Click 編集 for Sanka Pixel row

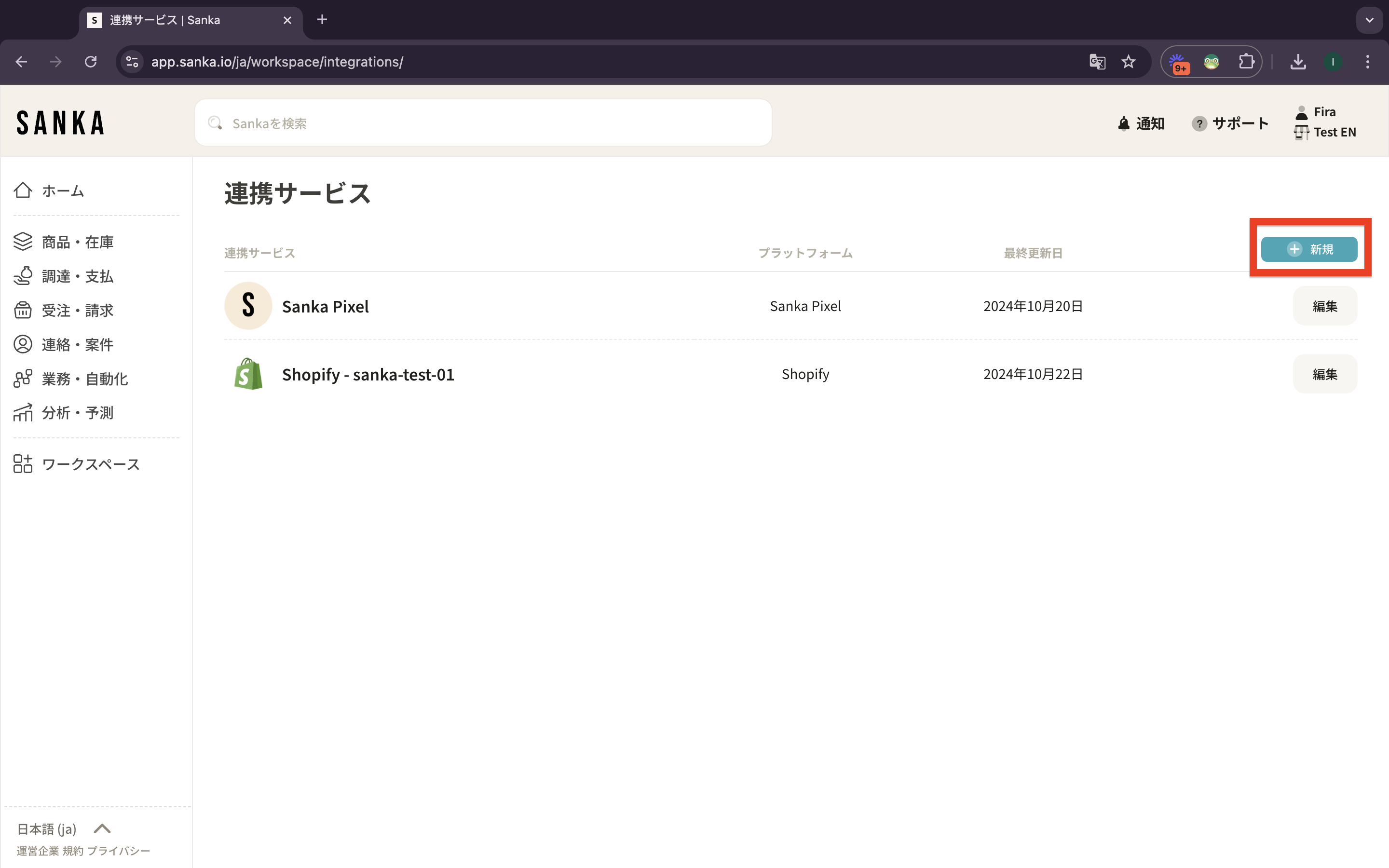pos(1324,307)
